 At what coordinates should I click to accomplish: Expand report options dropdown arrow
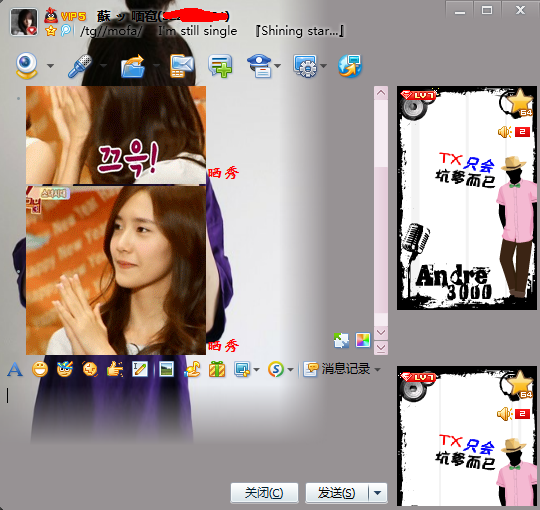click(x=277, y=65)
